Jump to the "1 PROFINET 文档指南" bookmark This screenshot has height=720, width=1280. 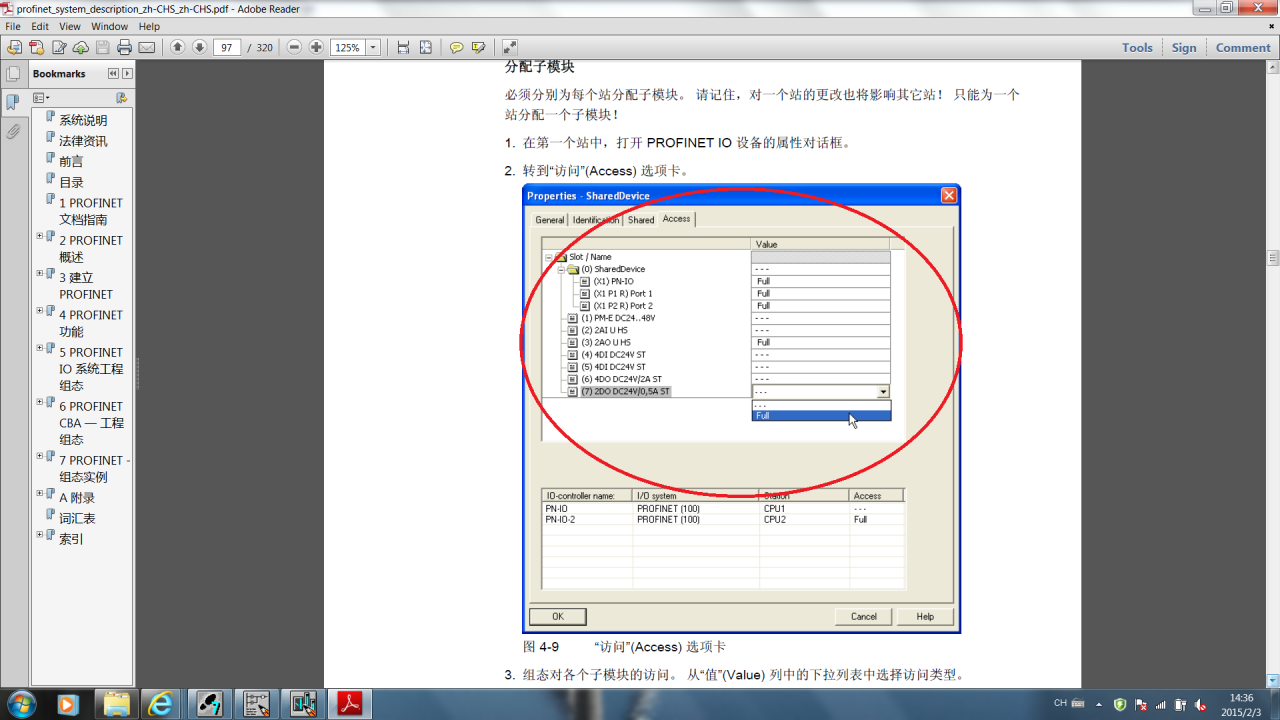click(x=90, y=211)
